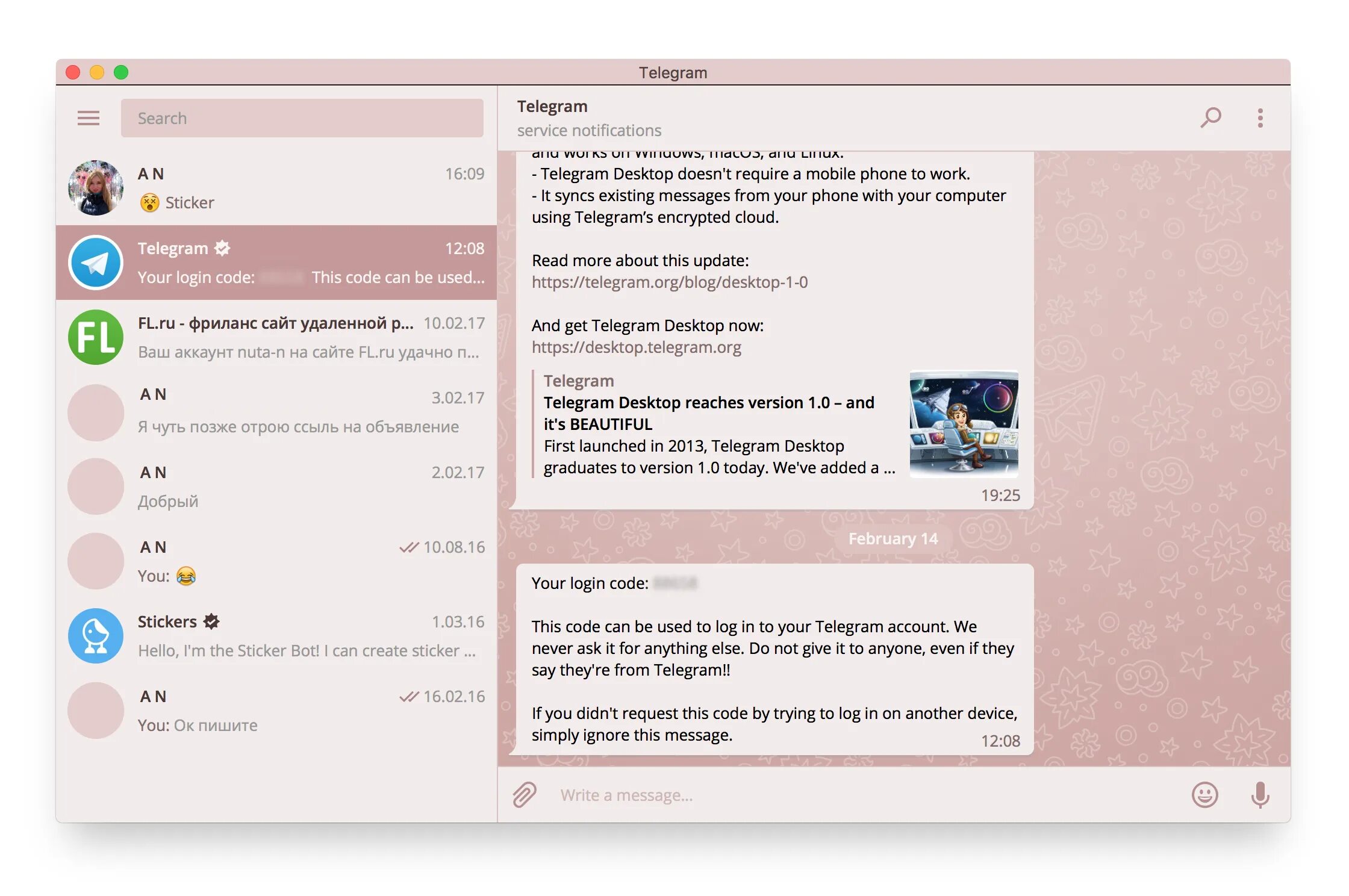Open the FL.ru freelance chat
The height and width of the screenshot is (896, 1349).
click(x=276, y=337)
